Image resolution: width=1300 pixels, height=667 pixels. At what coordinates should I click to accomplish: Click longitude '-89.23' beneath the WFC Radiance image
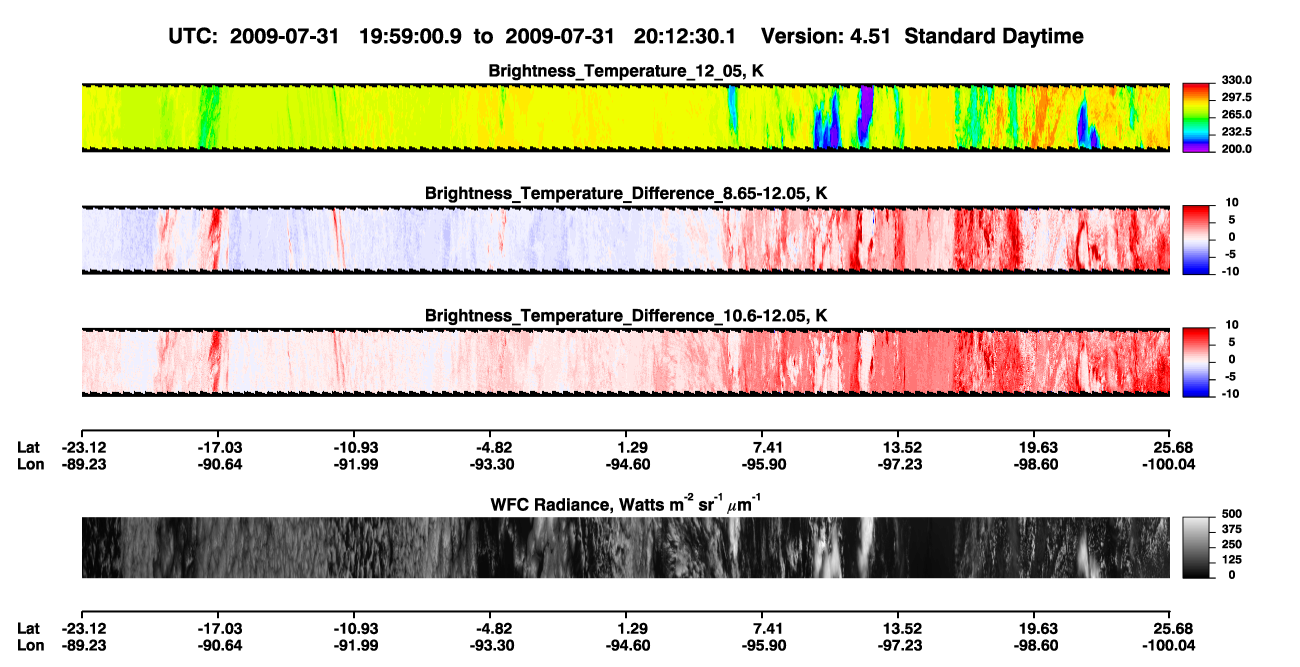click(83, 644)
